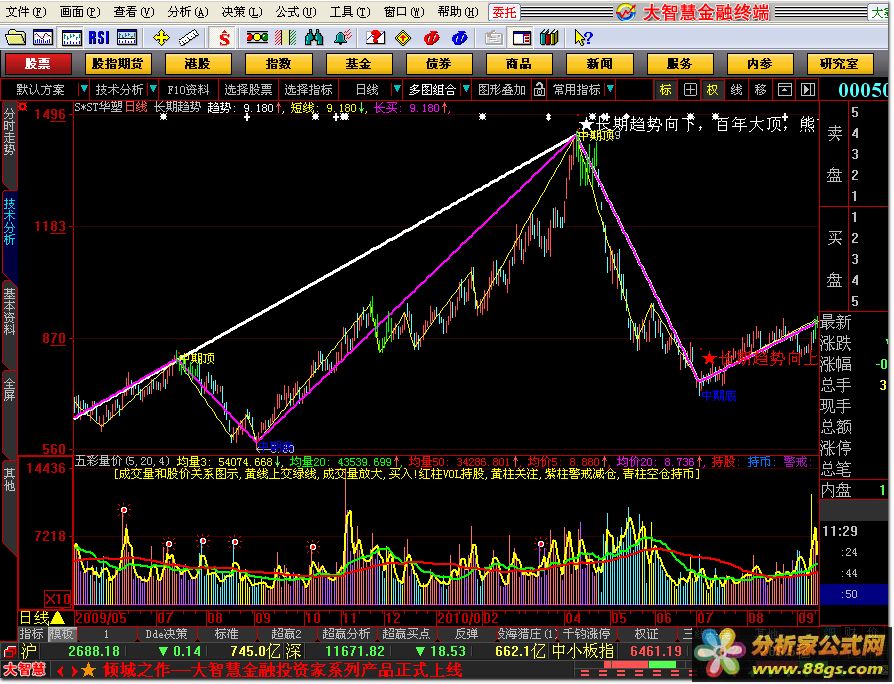The height and width of the screenshot is (684, 894).
Task: Click the 选择股票 button
Action: click(x=248, y=89)
